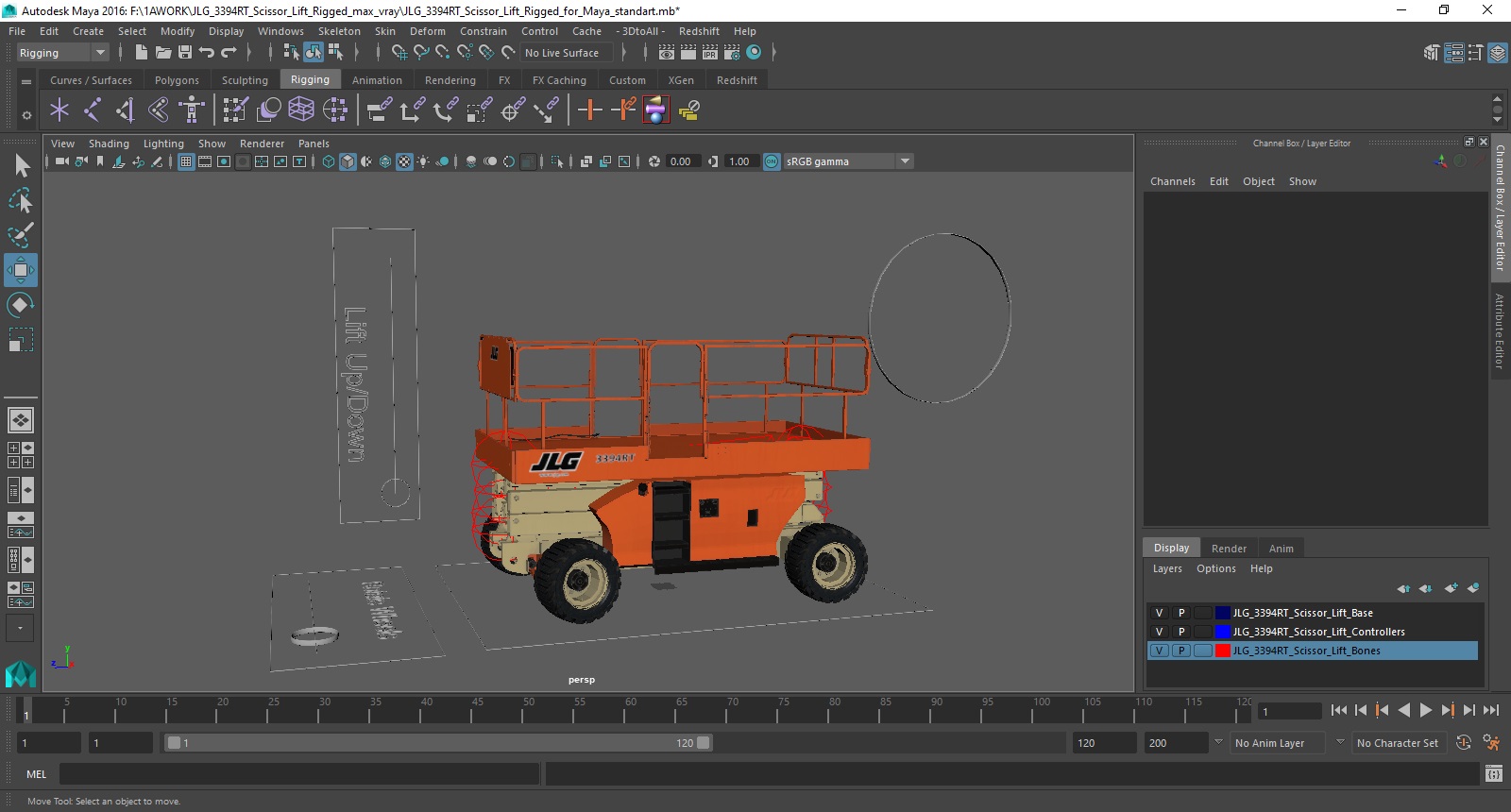Click the Undo arrow icon
This screenshot has width=1511, height=812.
tap(207, 53)
